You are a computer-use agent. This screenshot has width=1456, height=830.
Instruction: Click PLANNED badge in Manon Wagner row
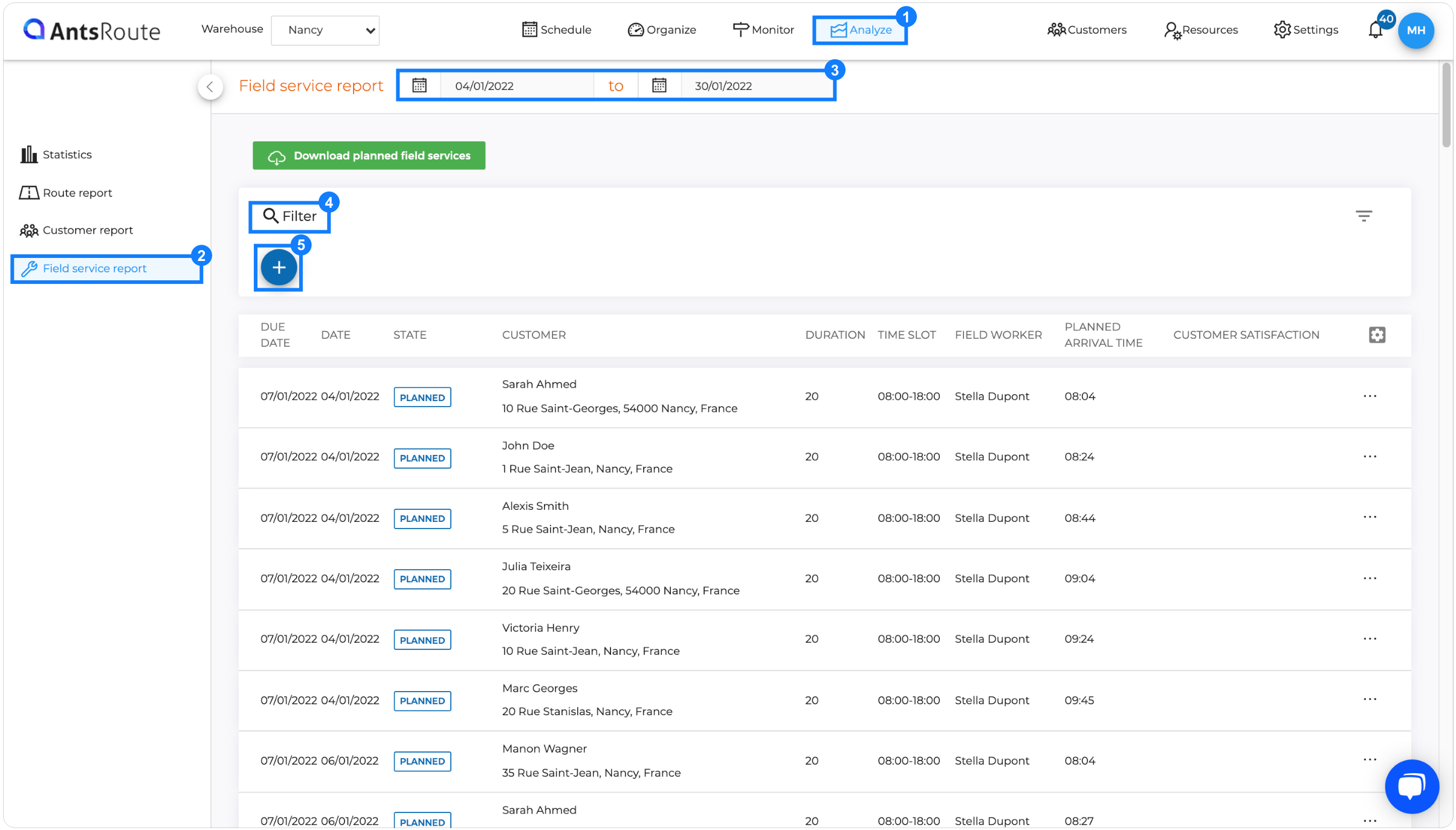coord(422,761)
